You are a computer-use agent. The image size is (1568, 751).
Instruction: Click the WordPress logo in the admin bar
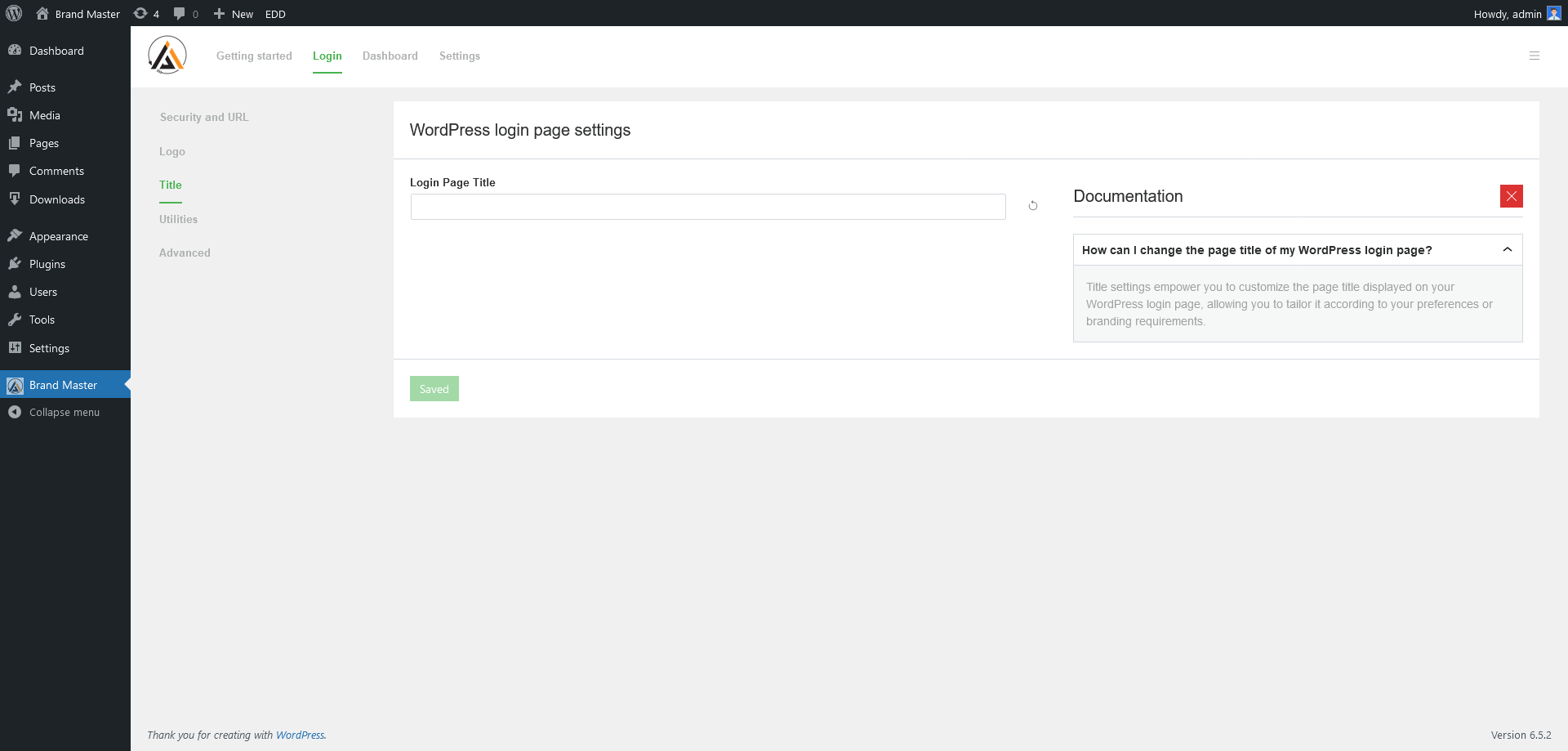[x=14, y=13]
